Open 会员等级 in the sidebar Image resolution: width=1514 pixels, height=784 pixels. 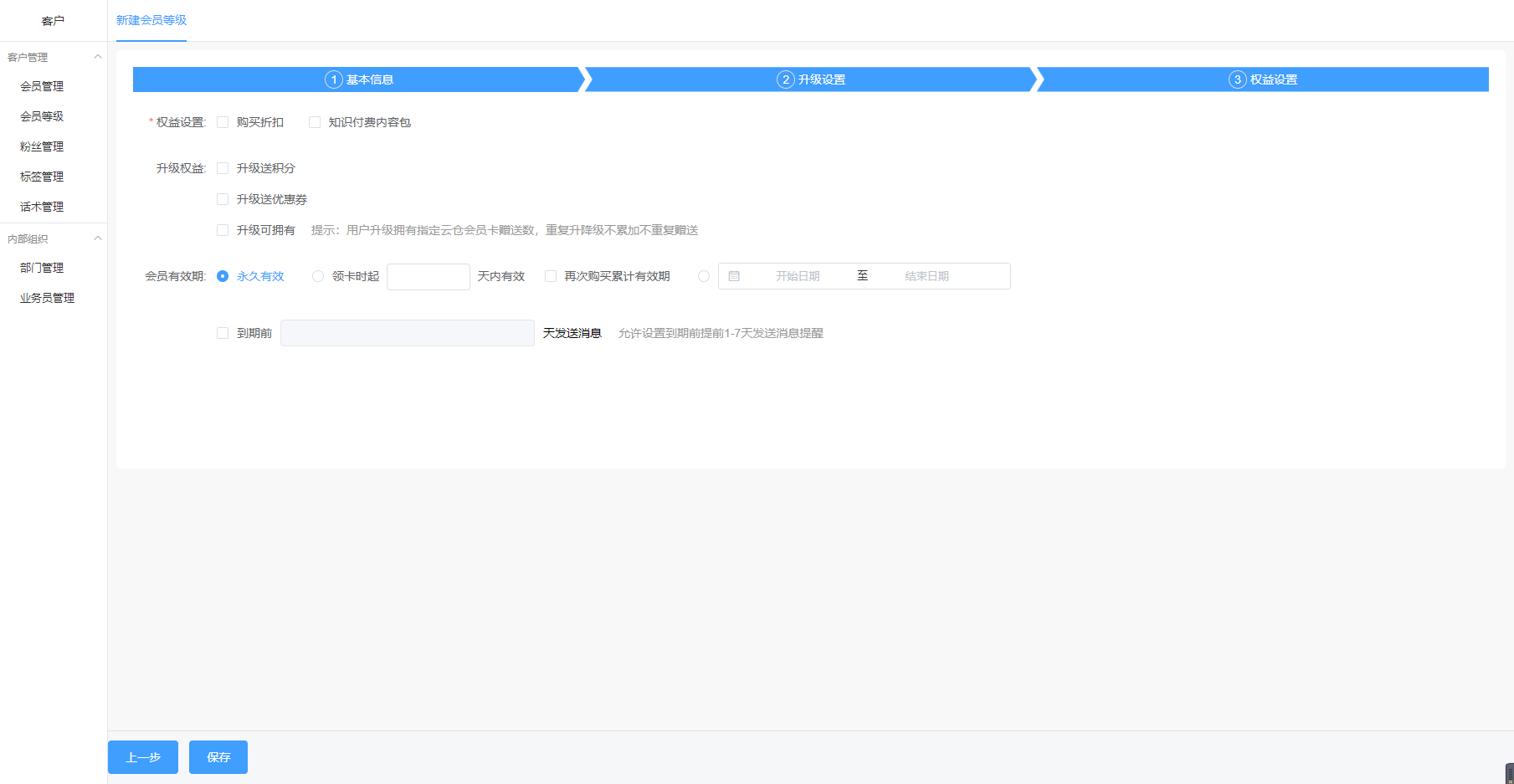click(42, 116)
